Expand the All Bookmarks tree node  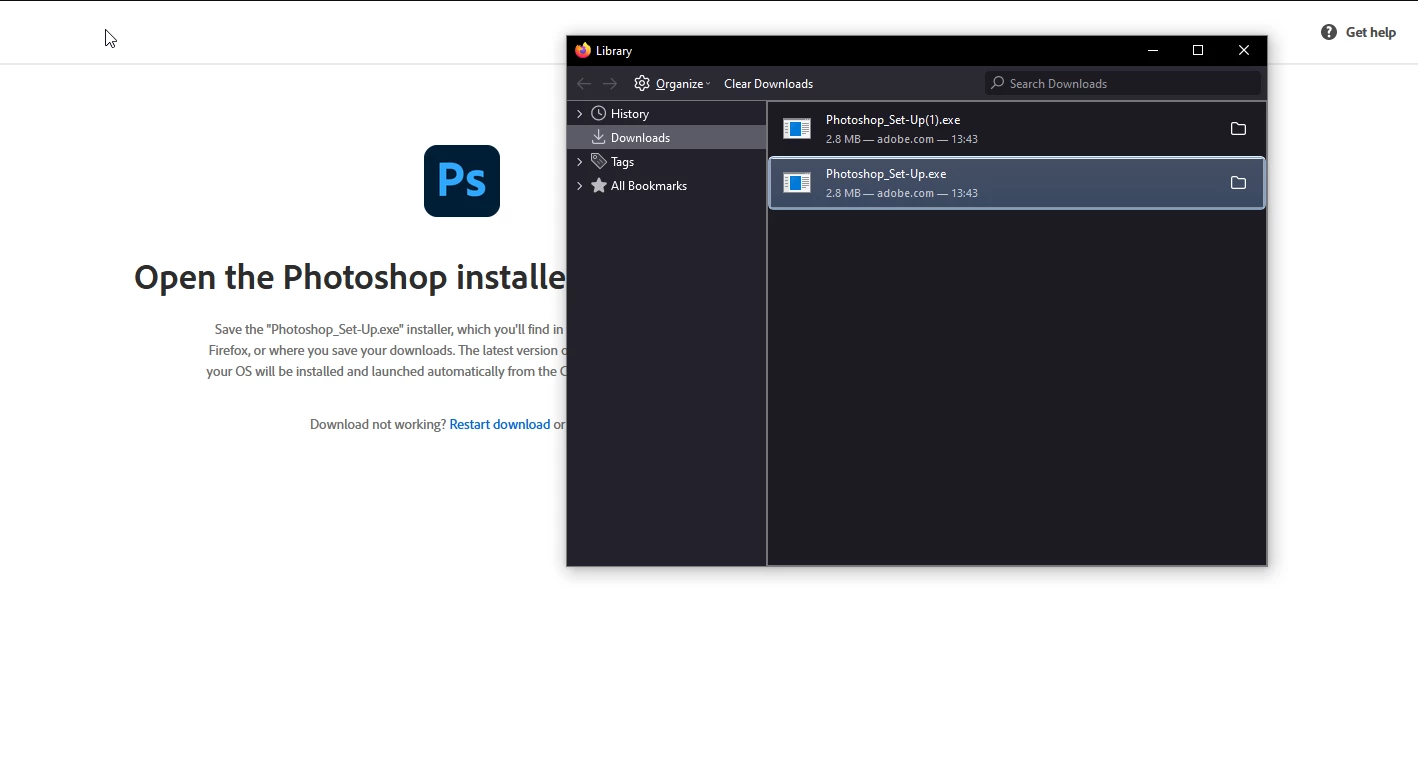[x=579, y=186]
